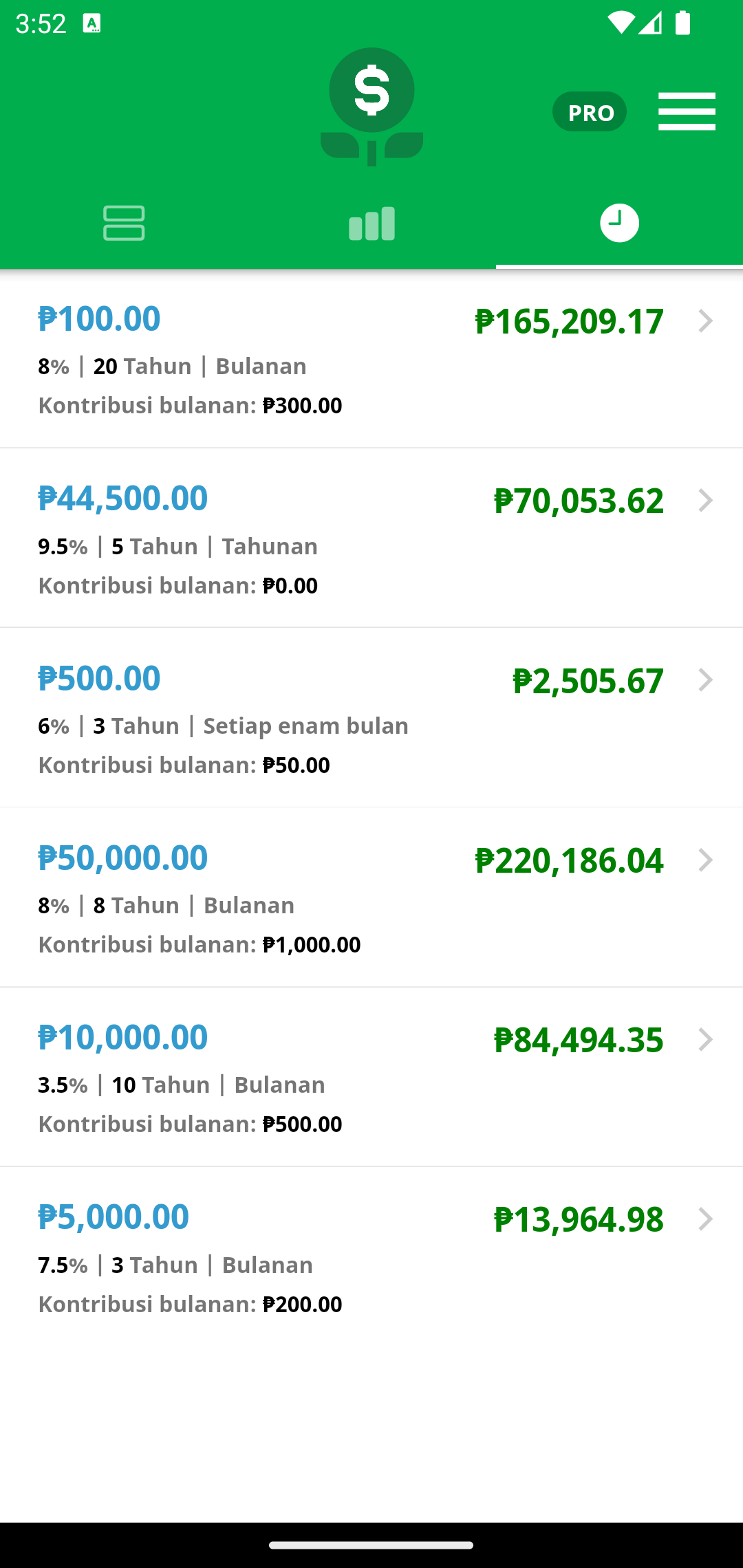The image size is (743, 1568).
Task: Select the clock history tab
Action: coord(619,223)
